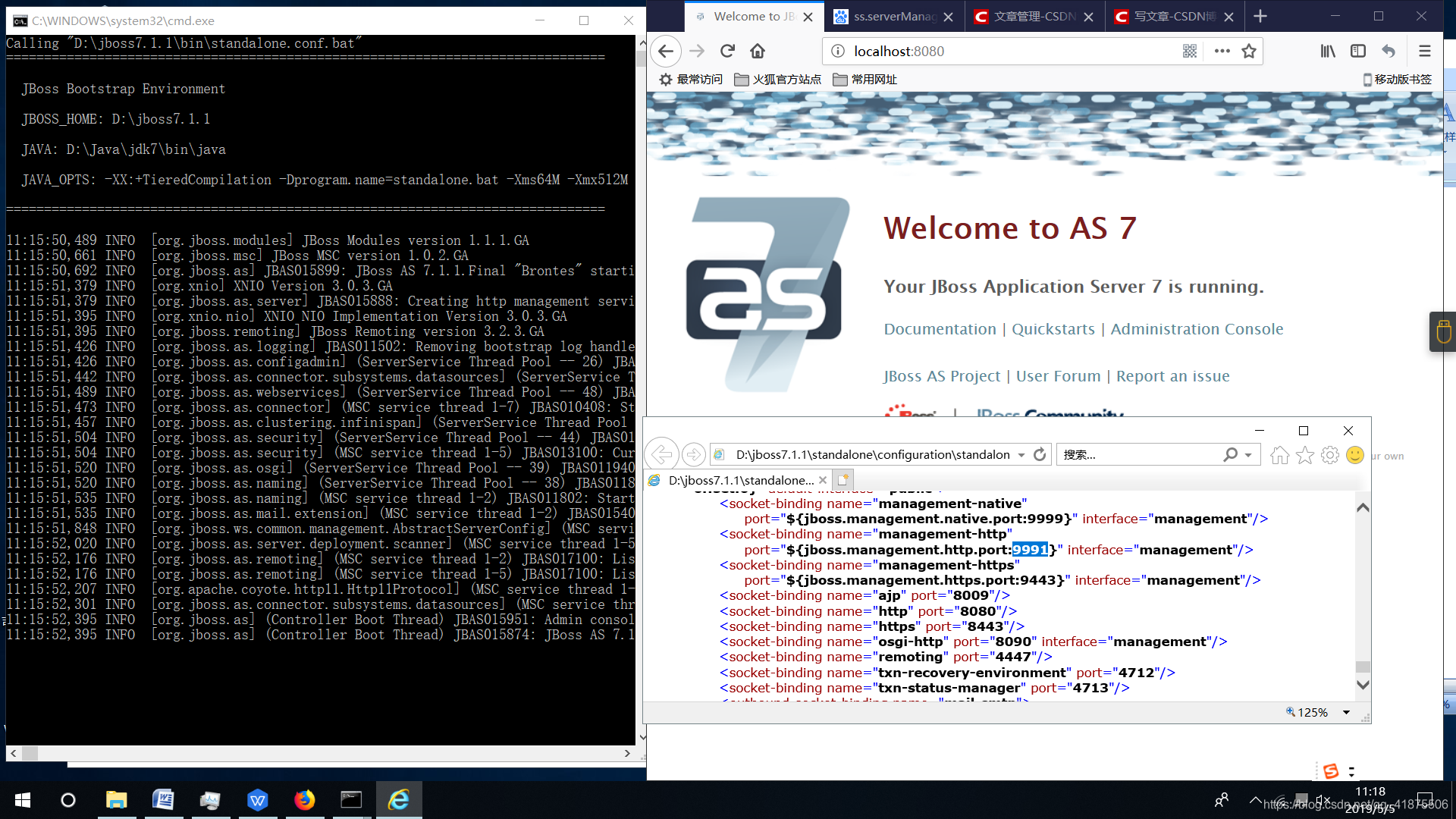The height and width of the screenshot is (819, 1456).
Task: Open a new Firefox tab with the plus button
Action: point(1260,16)
